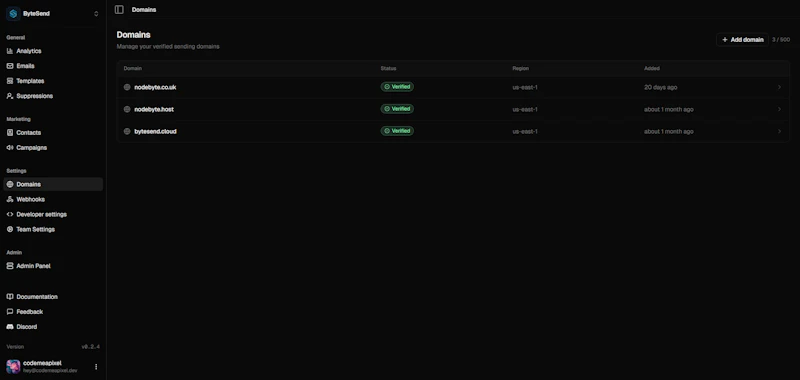Click globe icon beside nodebyte.co.uk
This screenshot has height=380, width=800.
[127, 87]
